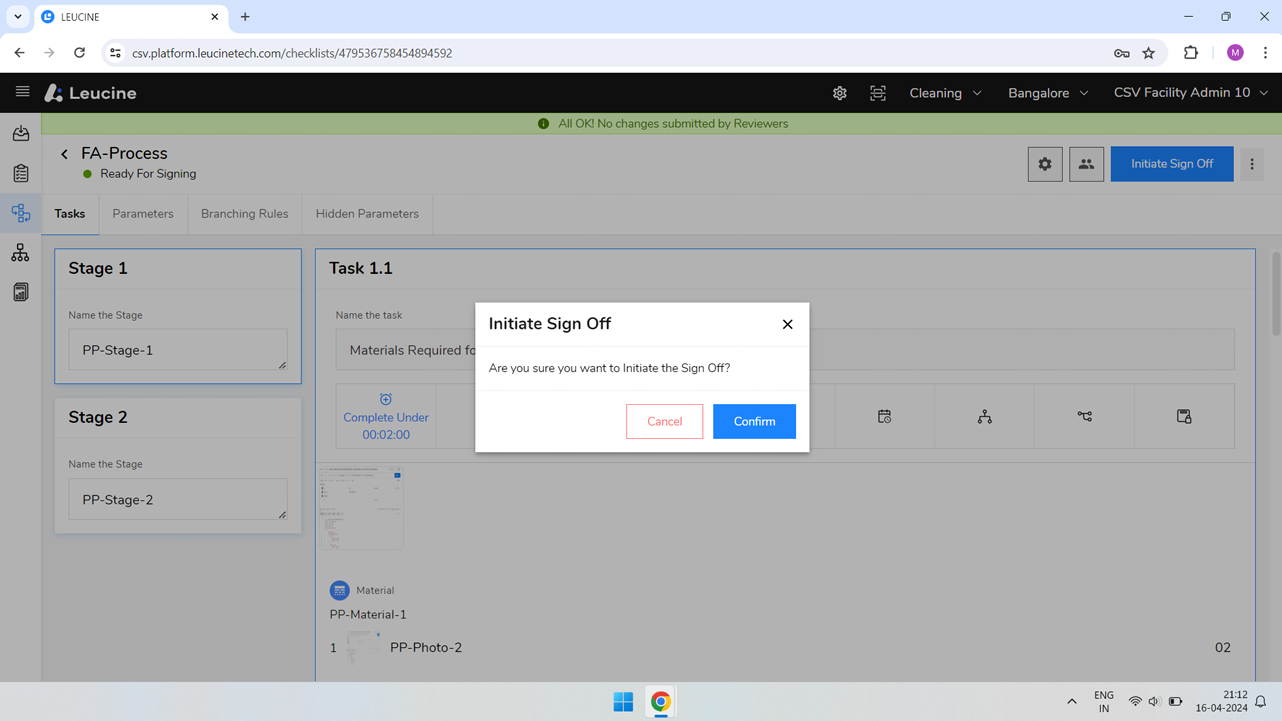Open the Windows Start menu
The width and height of the screenshot is (1282, 721).
coord(623,702)
